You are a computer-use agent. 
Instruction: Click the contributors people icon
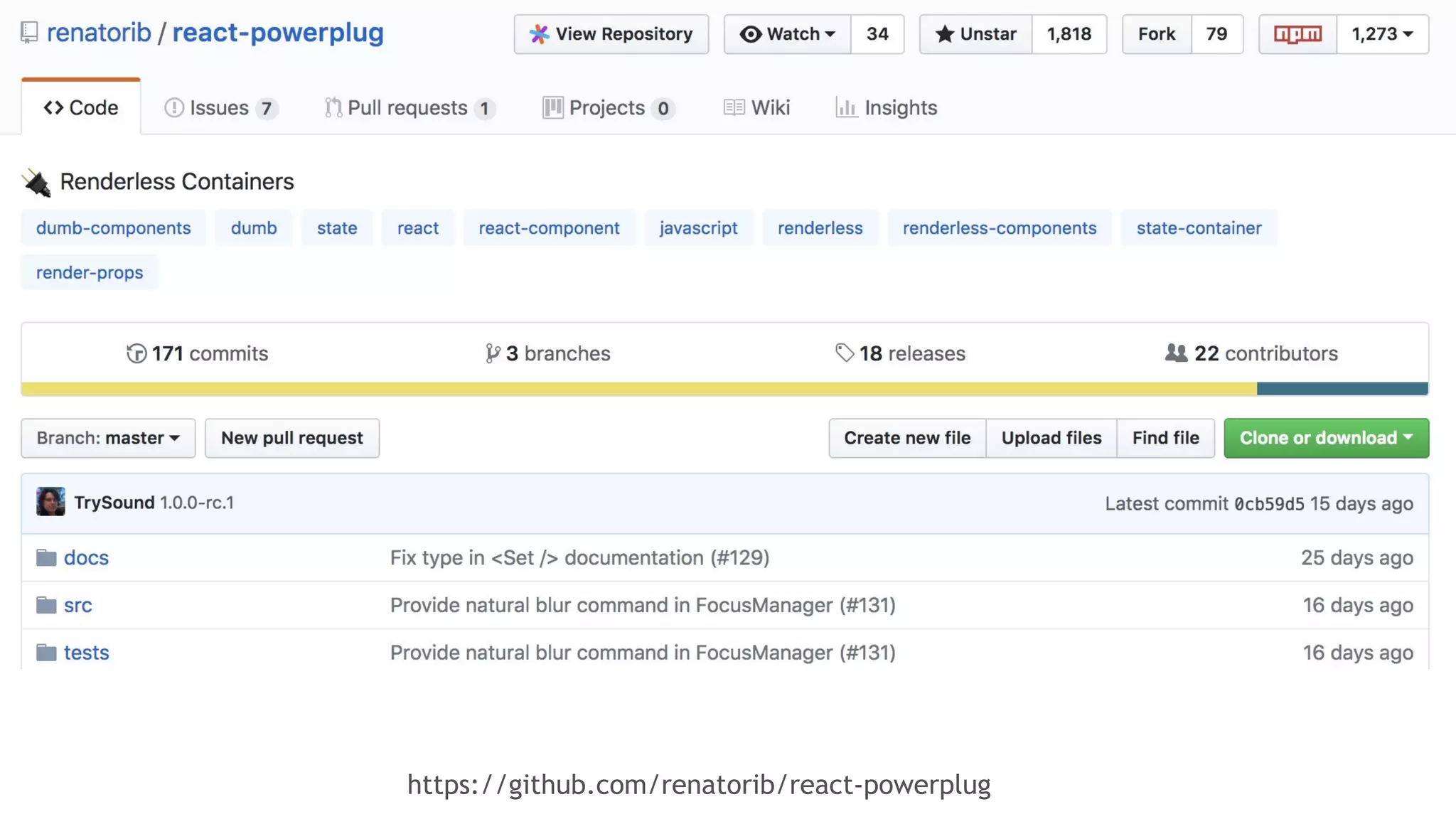pyautogui.click(x=1177, y=353)
